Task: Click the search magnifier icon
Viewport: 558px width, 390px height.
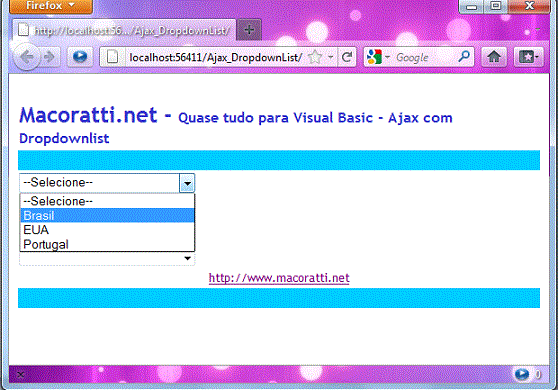Action: [464, 57]
